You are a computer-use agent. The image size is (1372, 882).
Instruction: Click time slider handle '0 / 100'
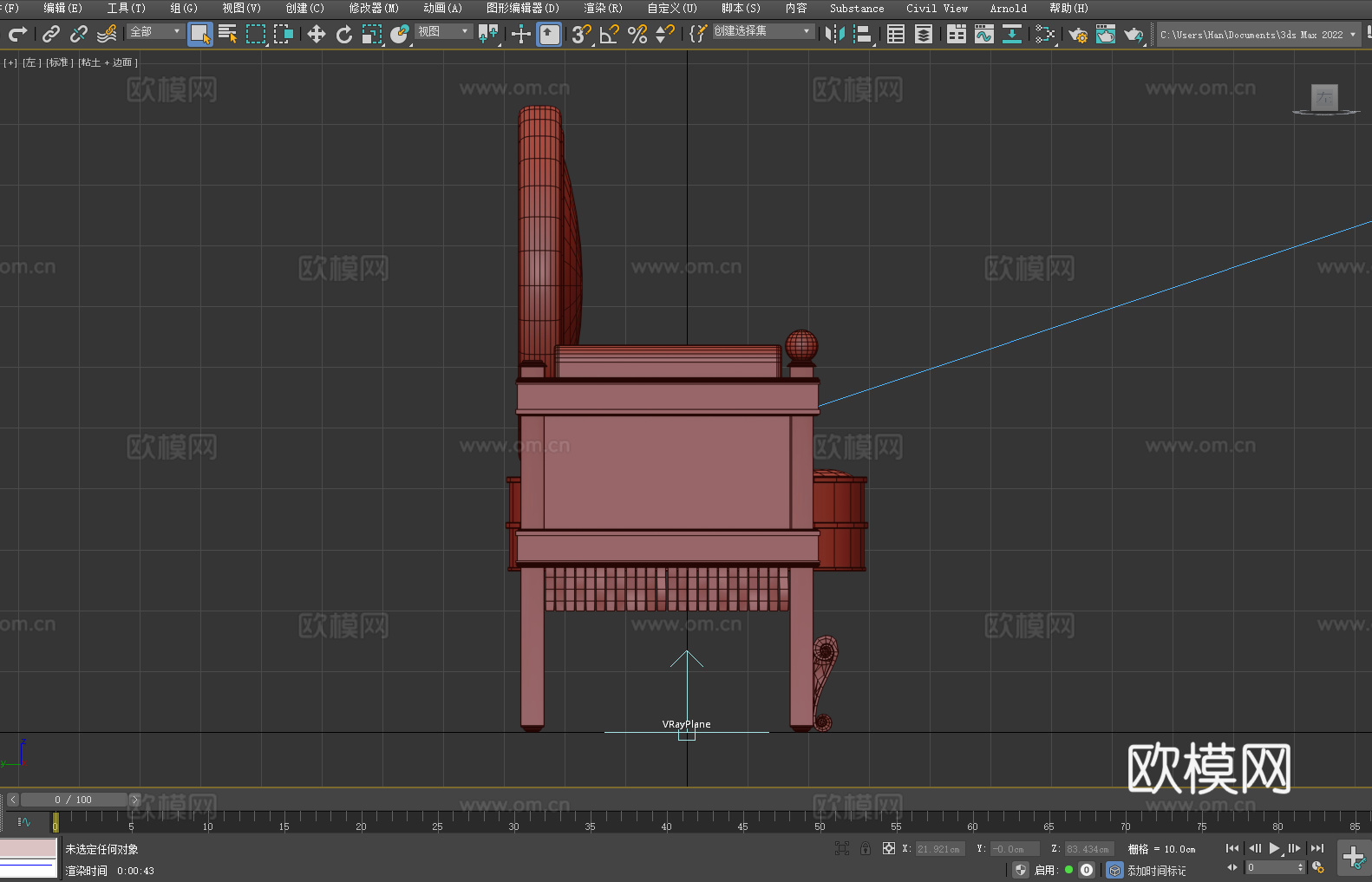pos(74,800)
